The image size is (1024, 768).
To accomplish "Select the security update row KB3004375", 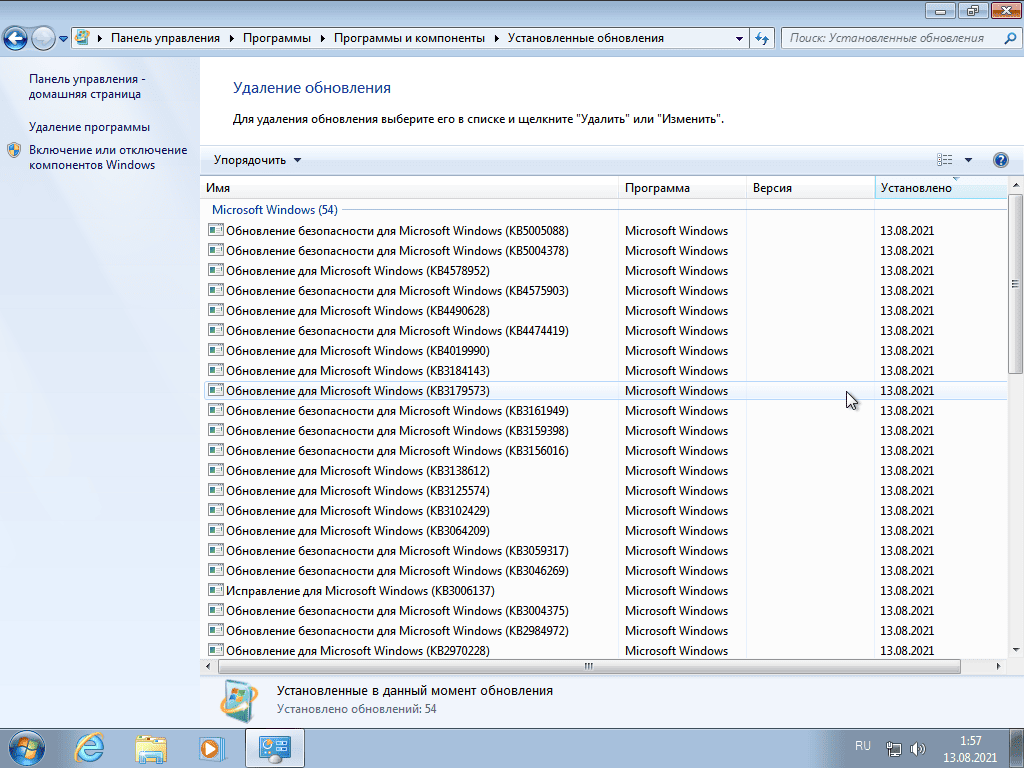I will click(605, 611).
